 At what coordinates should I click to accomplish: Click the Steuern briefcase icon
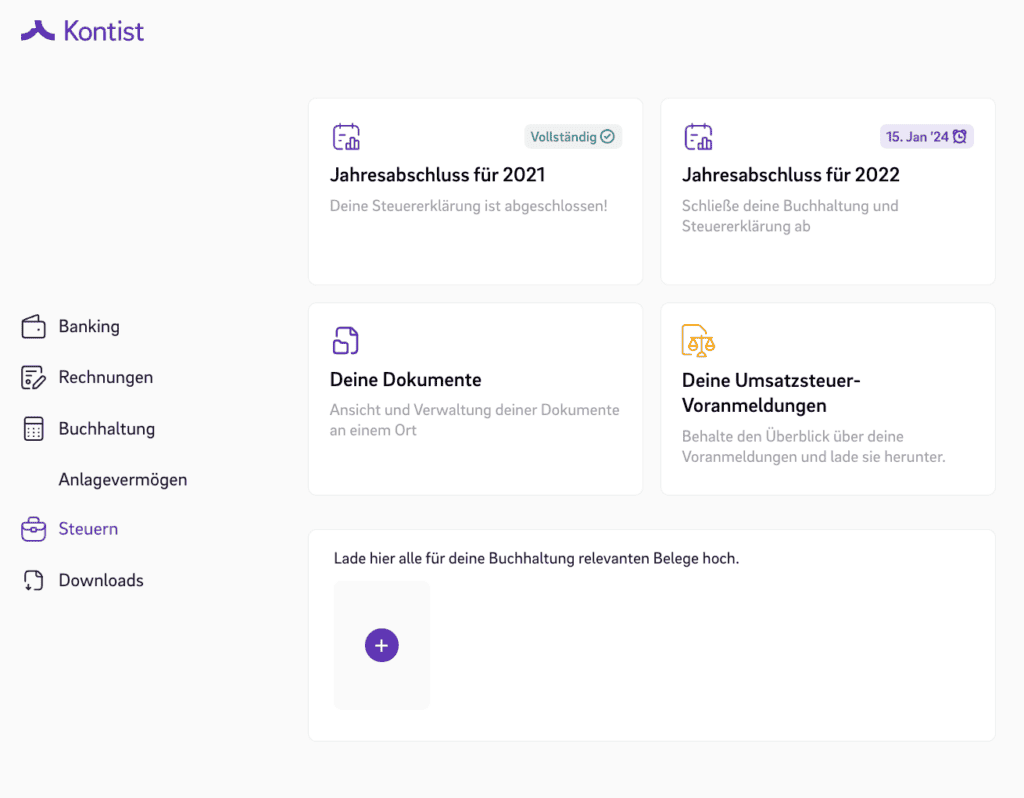click(31, 529)
